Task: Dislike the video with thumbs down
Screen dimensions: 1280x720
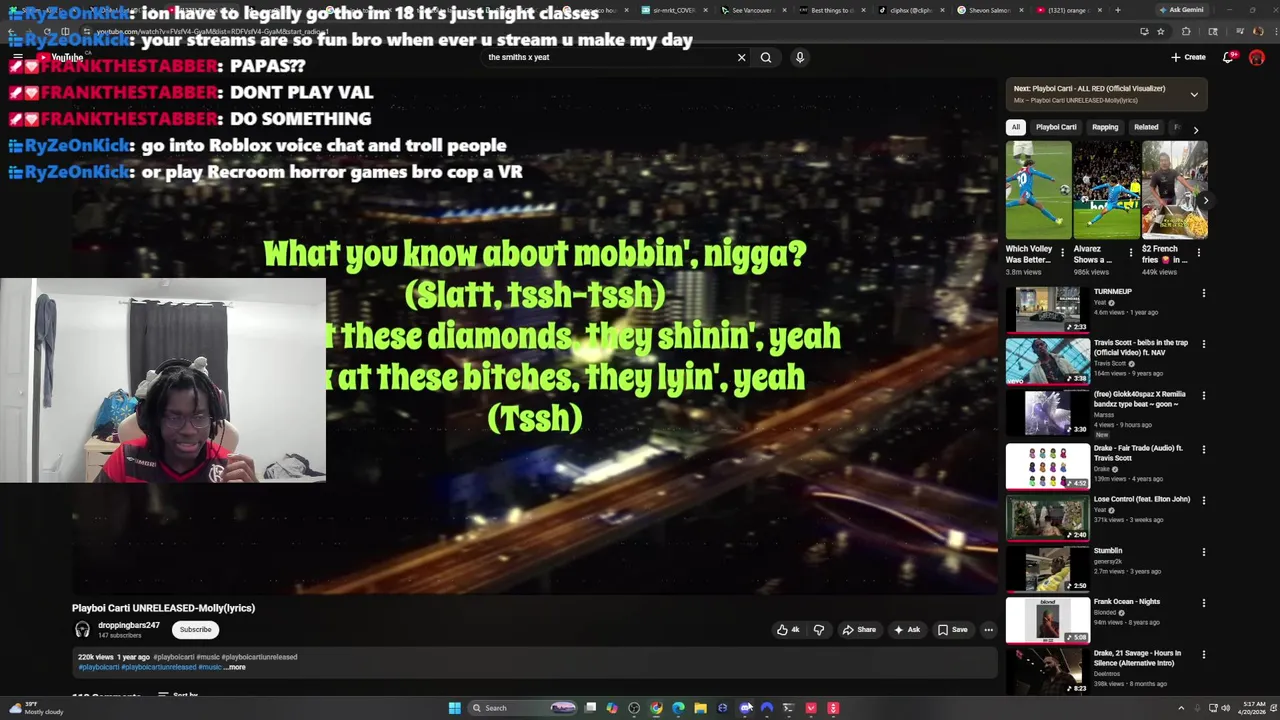Action: click(819, 630)
